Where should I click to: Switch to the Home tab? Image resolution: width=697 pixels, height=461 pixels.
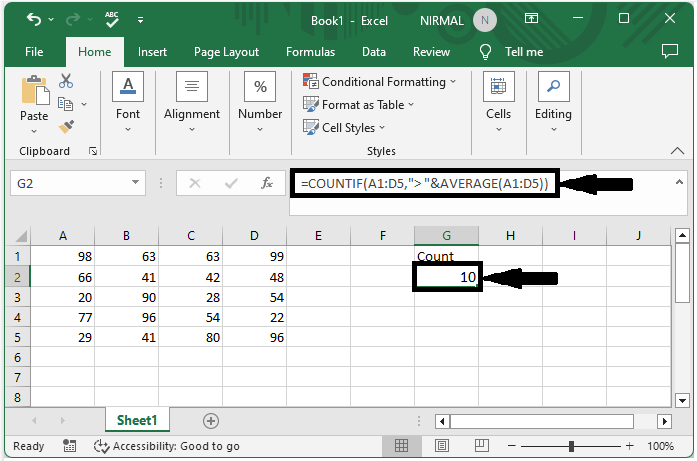tap(95, 52)
